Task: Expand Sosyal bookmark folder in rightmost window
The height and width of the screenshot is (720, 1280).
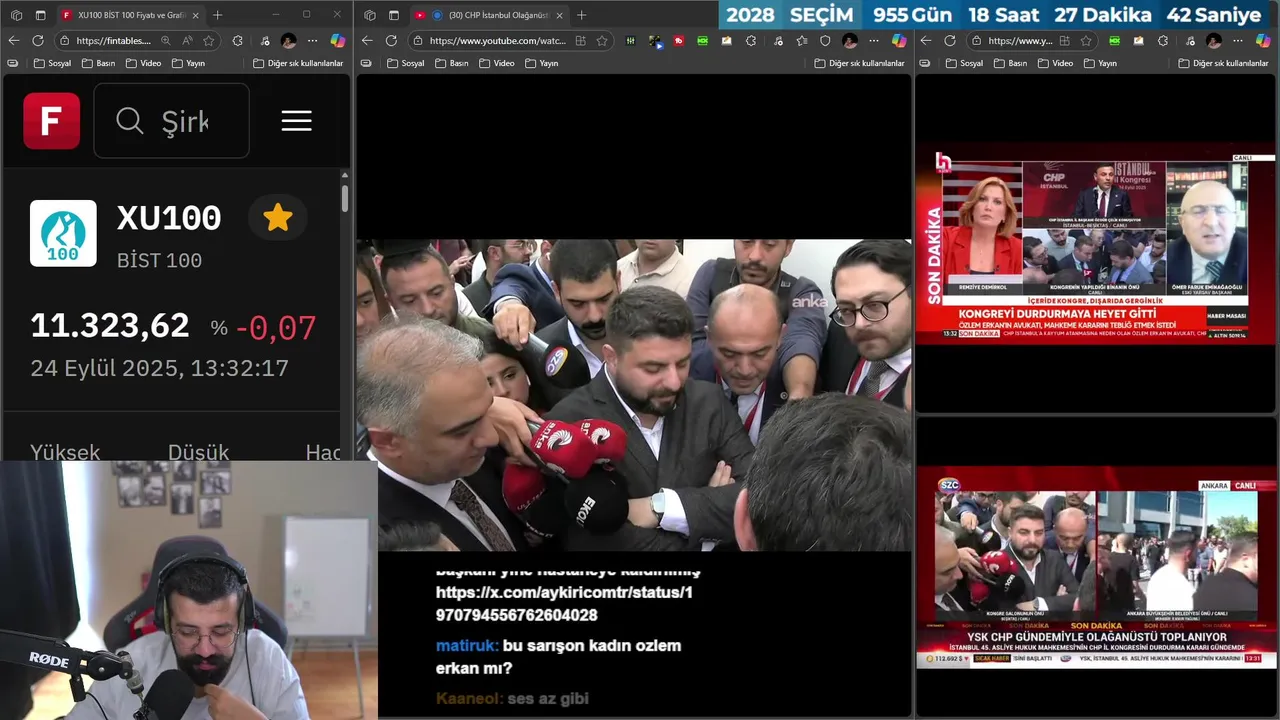Action: pos(965,63)
